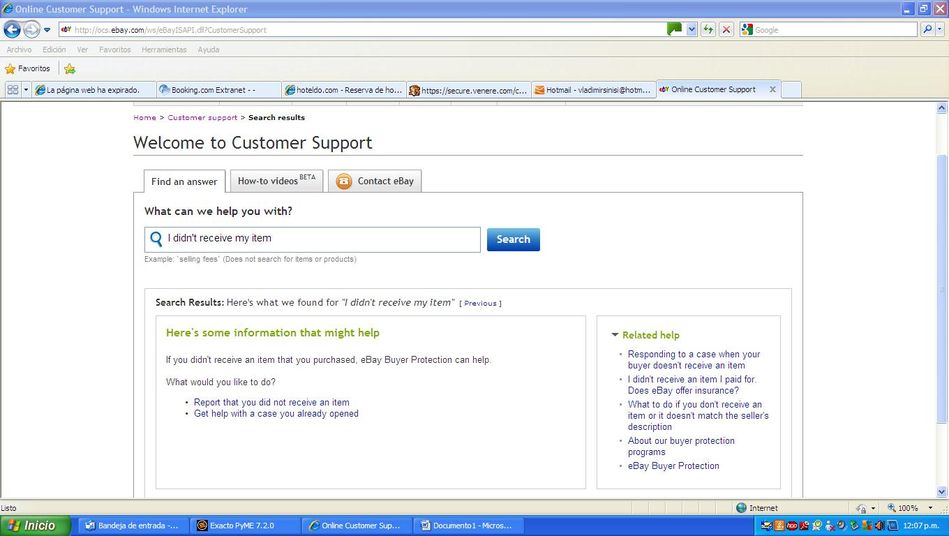Click the page scrollbar up arrow
Screen dimensions: 949x536
click(x=942, y=108)
